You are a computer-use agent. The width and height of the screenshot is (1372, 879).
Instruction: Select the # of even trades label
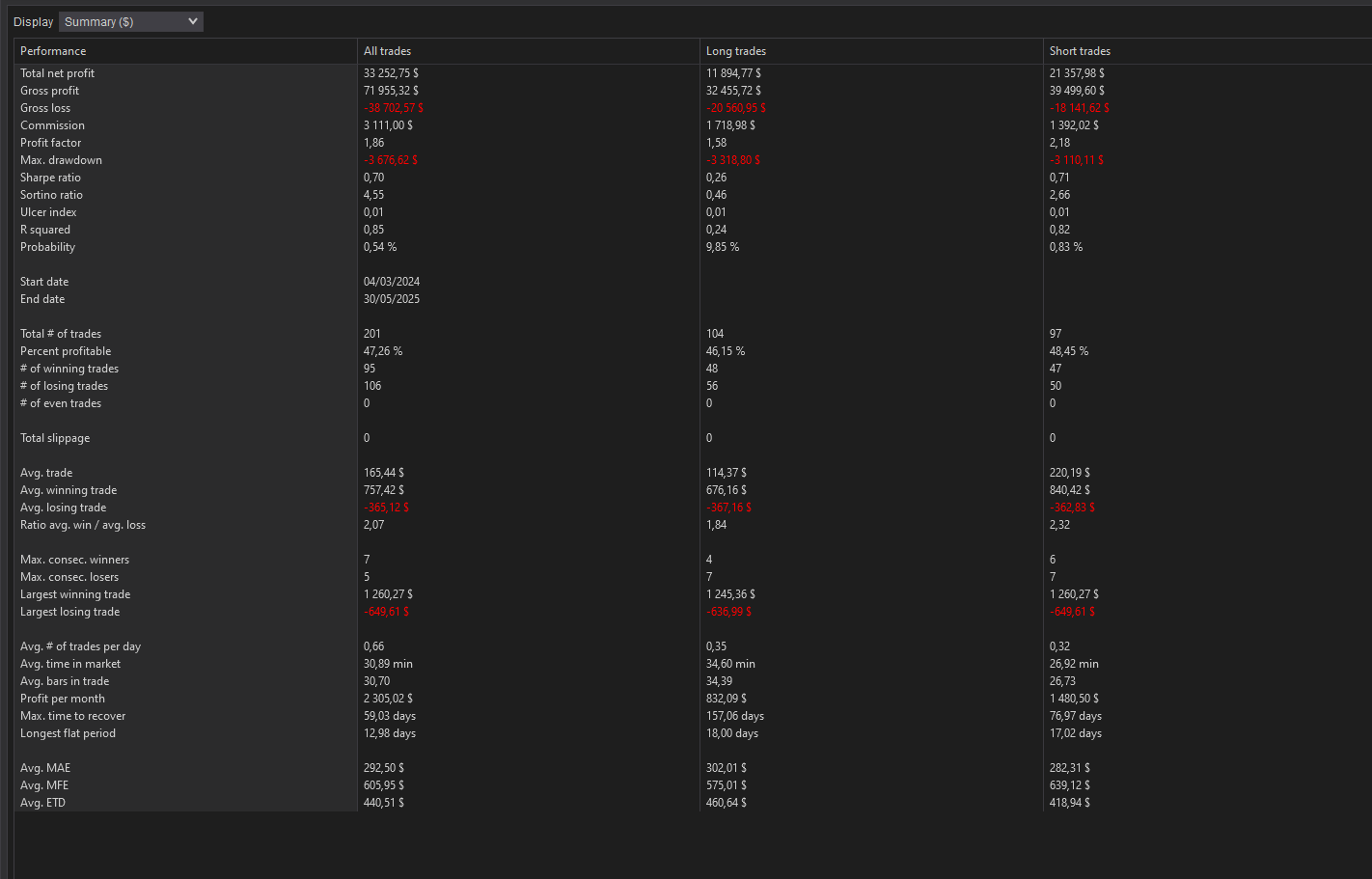(61, 403)
